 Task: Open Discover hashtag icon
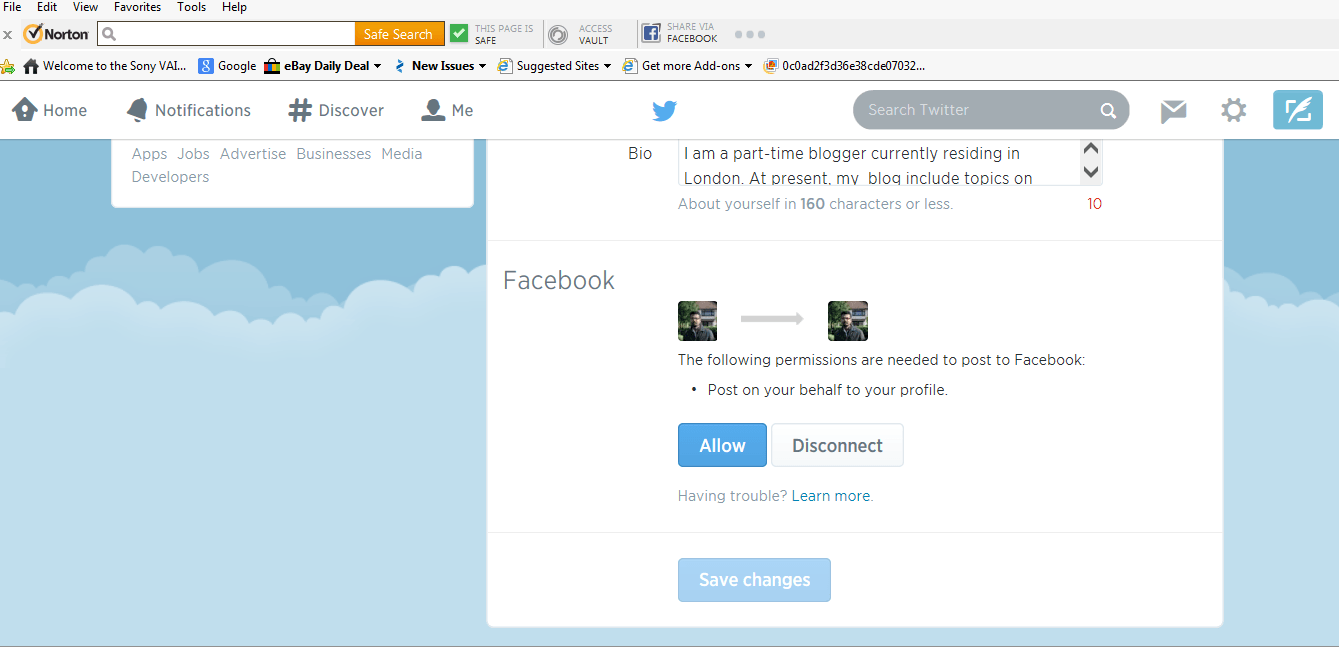tap(300, 110)
